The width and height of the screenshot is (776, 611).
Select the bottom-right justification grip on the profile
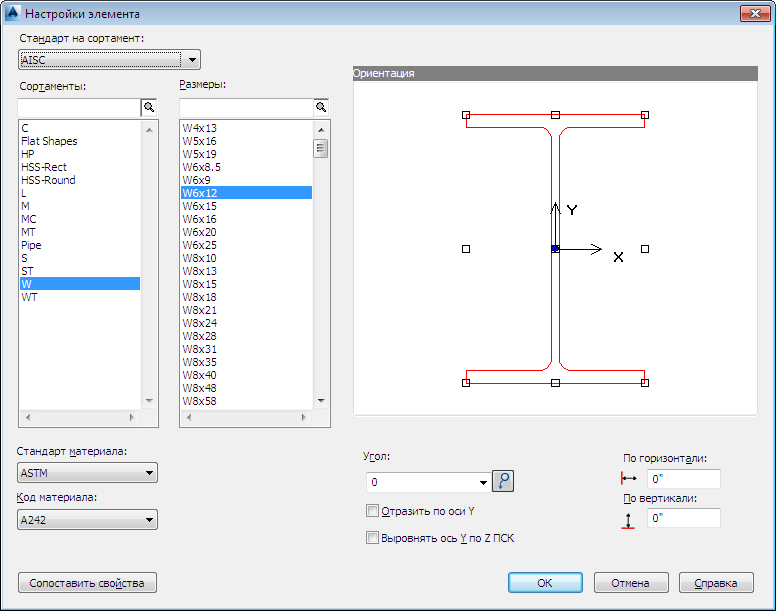[645, 382]
